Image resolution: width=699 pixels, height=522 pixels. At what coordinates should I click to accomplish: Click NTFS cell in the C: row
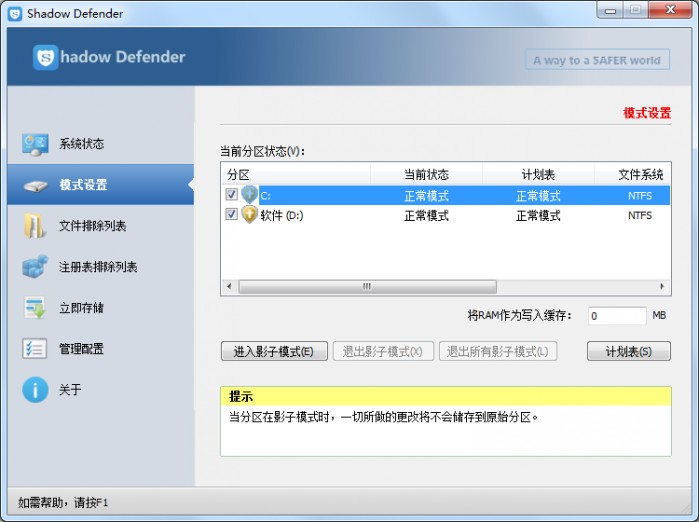[x=640, y=196]
